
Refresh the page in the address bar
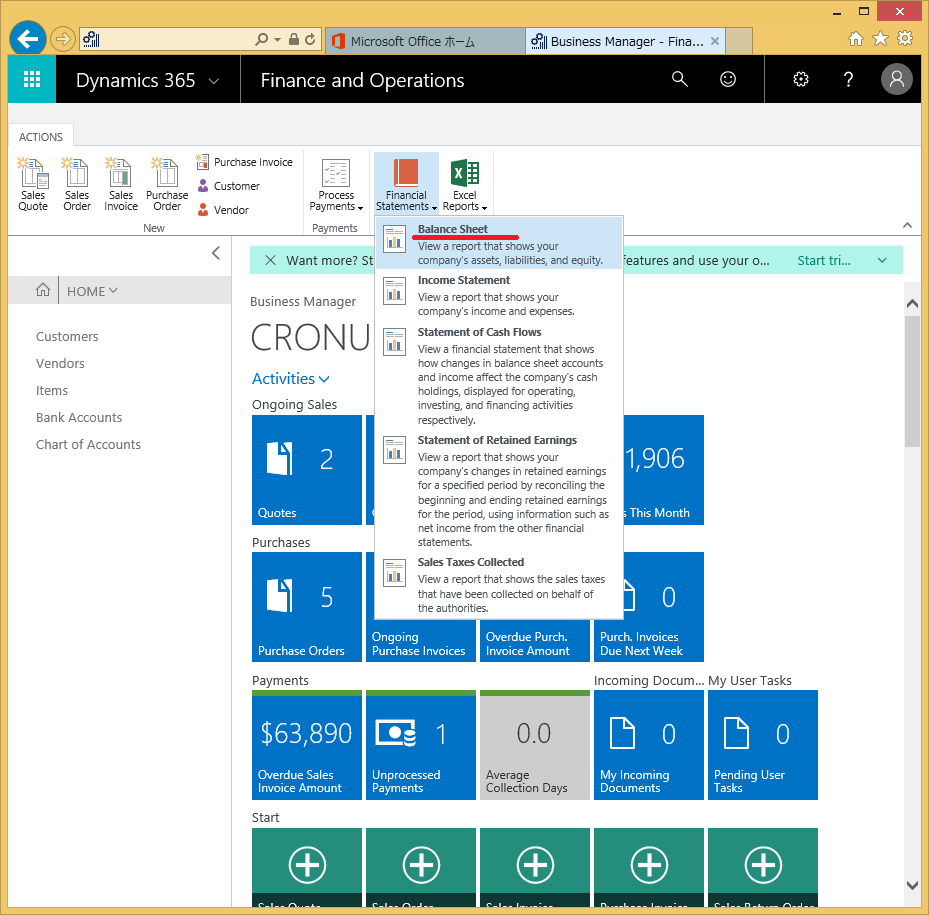(x=310, y=40)
